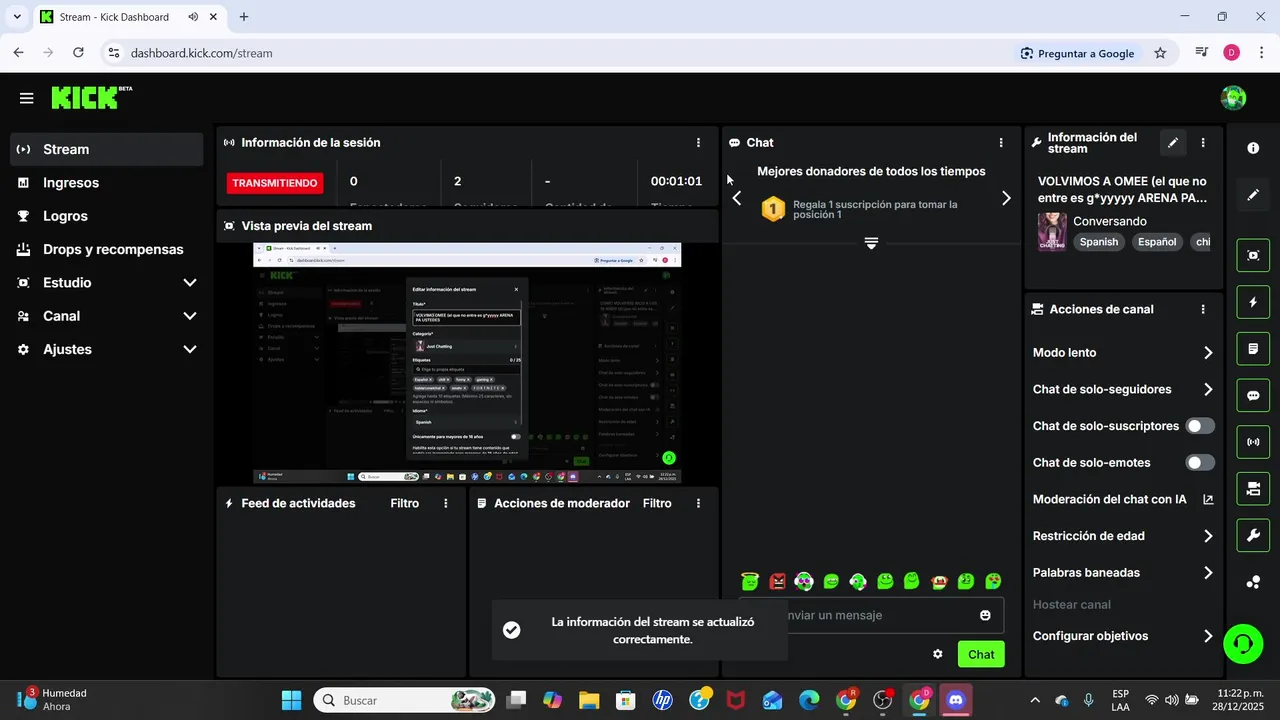
Task: Open the emoji picker in message box
Action: [985, 615]
